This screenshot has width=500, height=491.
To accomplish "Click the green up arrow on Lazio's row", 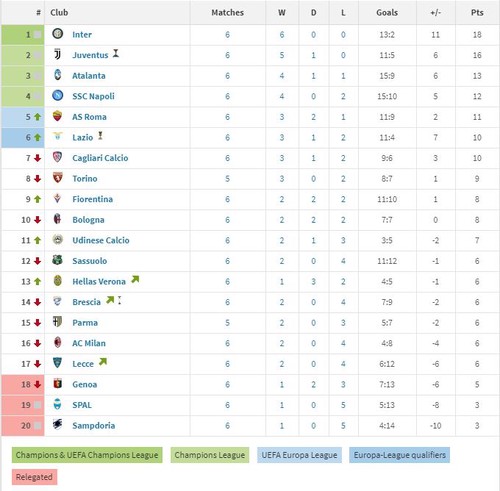I will click(37, 137).
